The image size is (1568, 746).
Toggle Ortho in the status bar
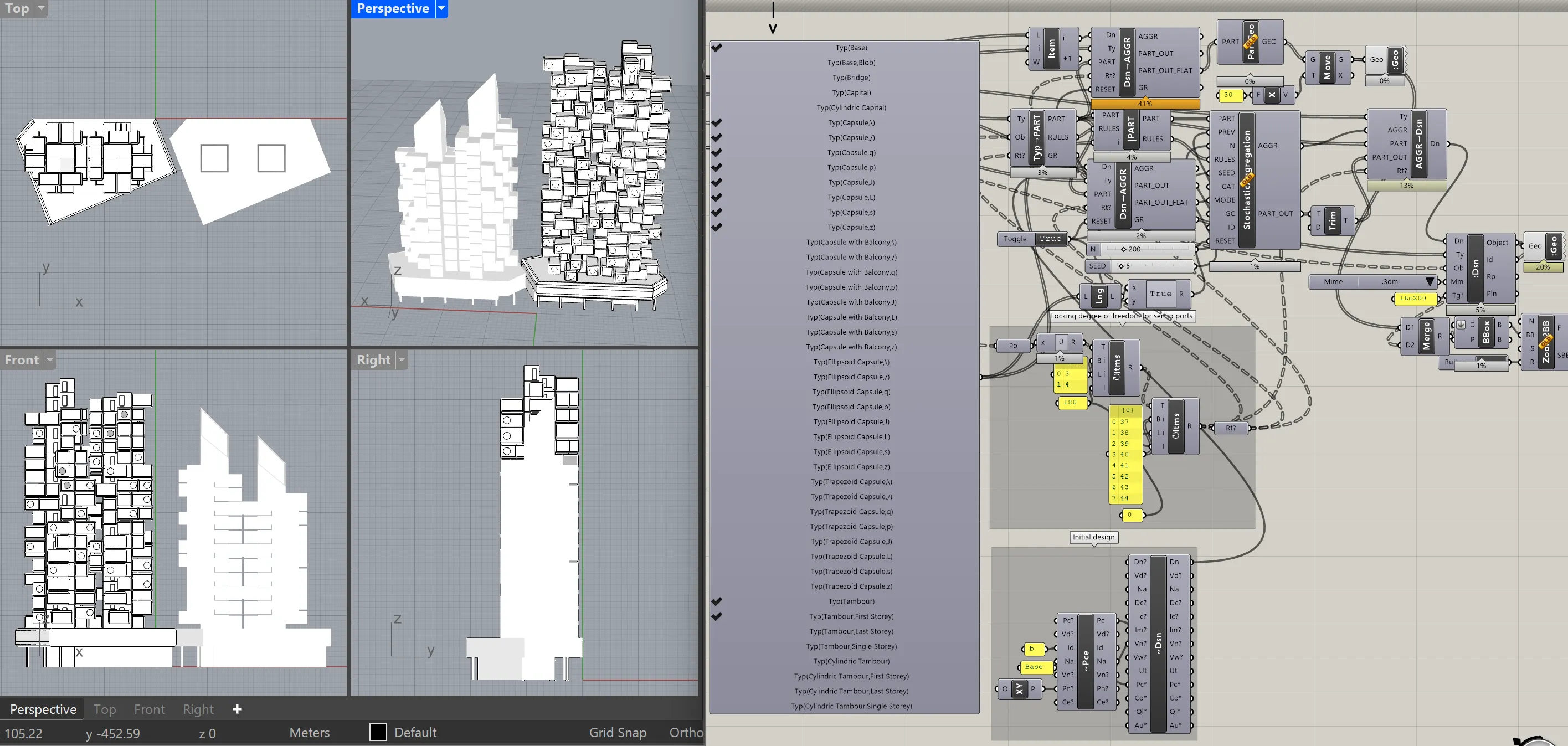(686, 733)
